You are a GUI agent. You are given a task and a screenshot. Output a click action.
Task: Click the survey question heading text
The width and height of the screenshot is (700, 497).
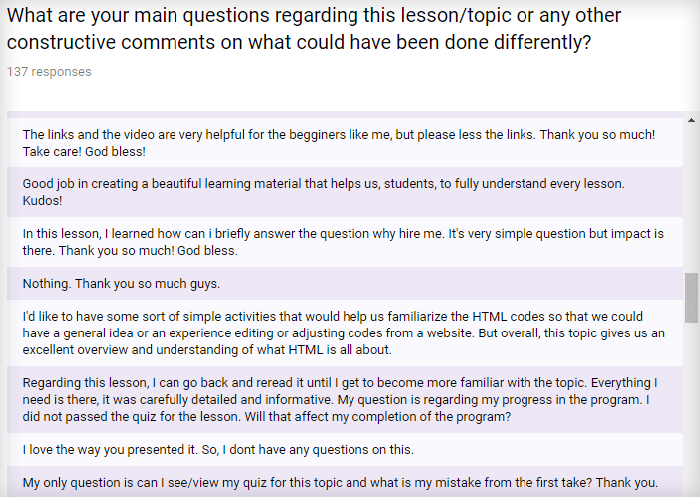click(314, 29)
